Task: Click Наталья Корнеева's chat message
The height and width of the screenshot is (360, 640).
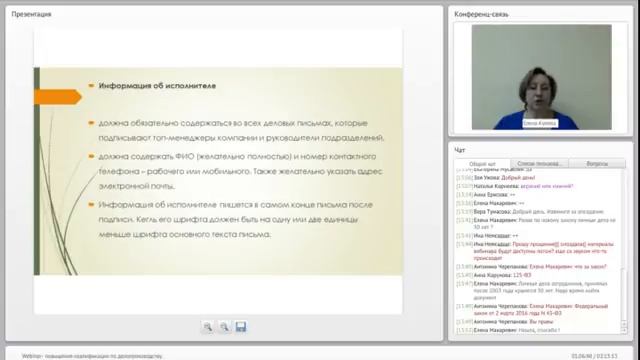Action: click(x=515, y=186)
